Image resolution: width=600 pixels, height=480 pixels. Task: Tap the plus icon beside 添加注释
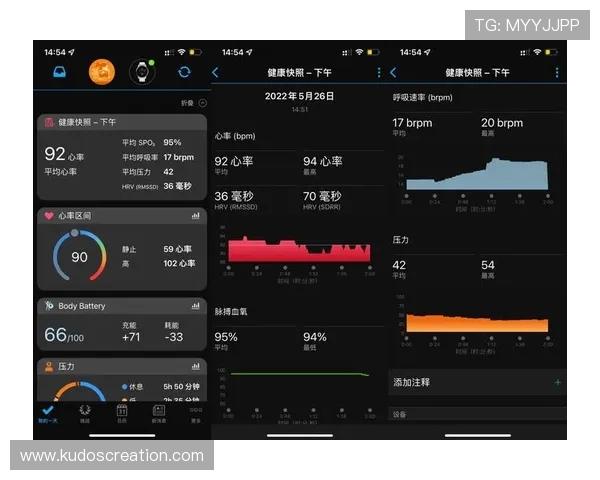tap(558, 382)
